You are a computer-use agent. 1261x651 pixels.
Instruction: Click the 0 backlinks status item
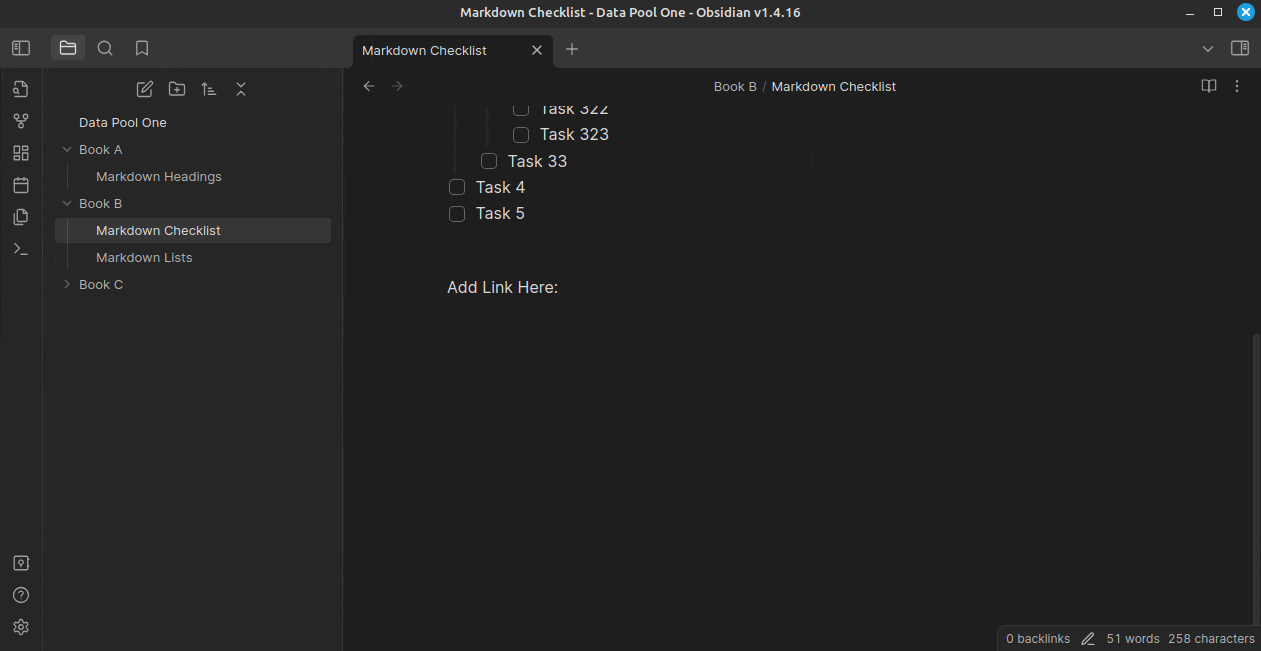pyautogui.click(x=1037, y=638)
